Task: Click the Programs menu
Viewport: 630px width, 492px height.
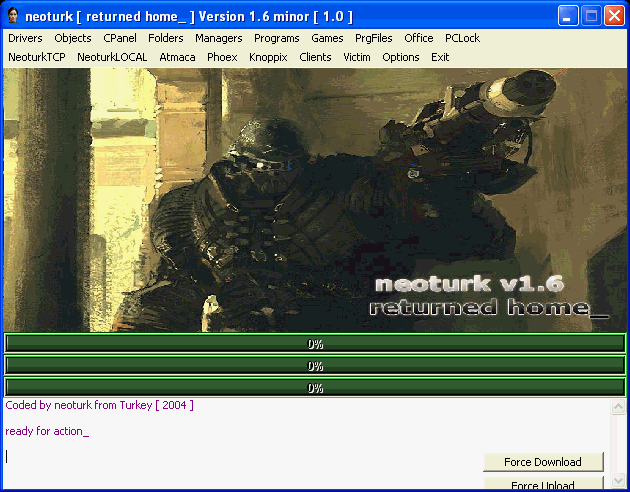Action: point(276,38)
